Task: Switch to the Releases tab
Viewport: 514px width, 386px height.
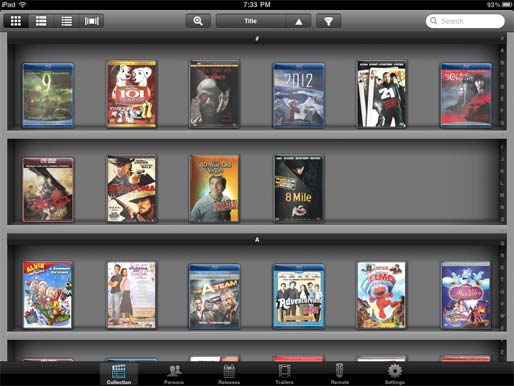Action: [229, 374]
